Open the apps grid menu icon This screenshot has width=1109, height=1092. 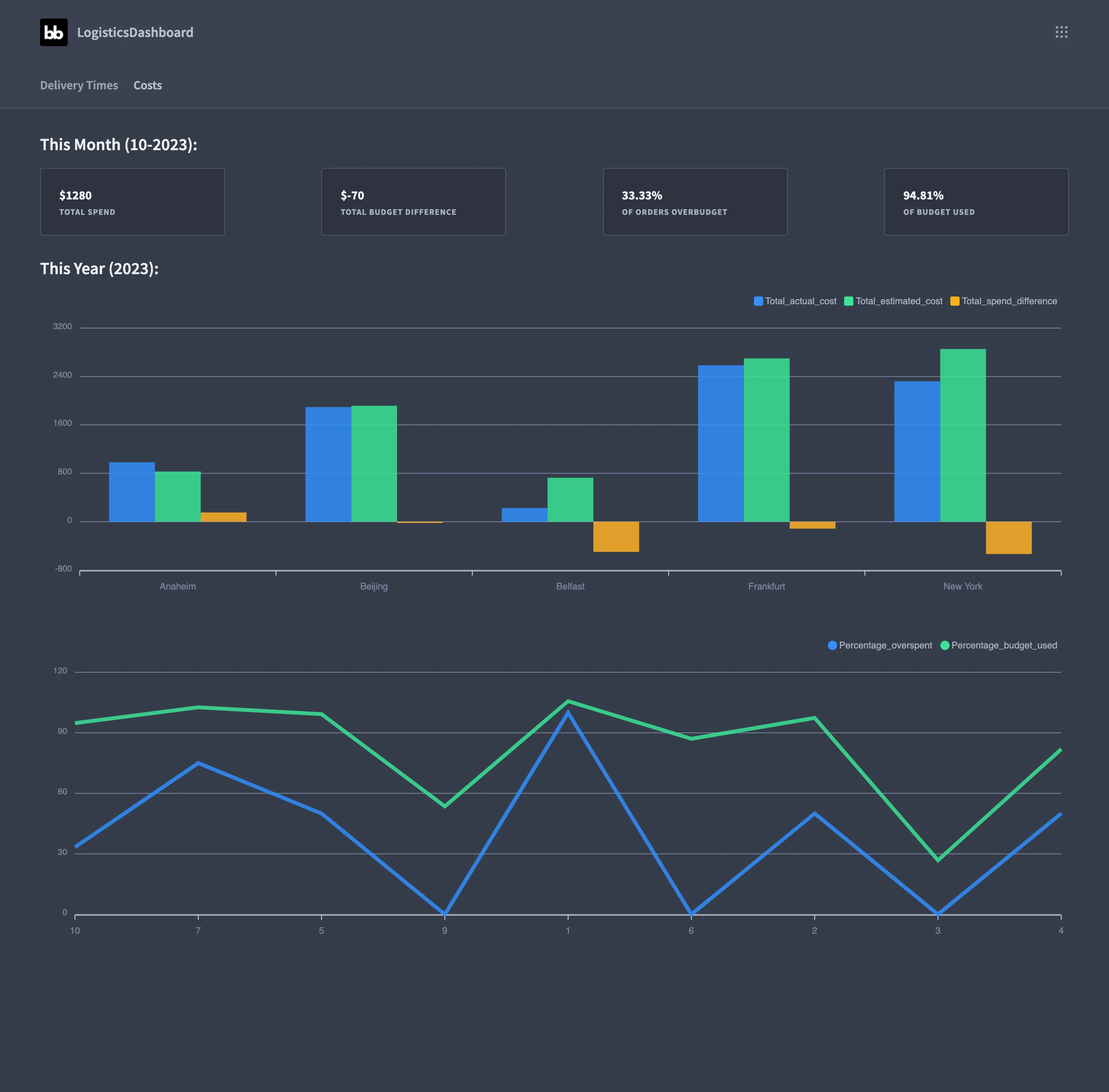pyautogui.click(x=1061, y=32)
